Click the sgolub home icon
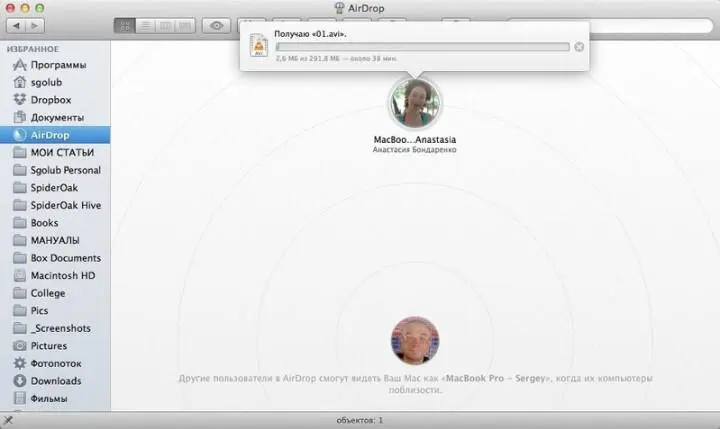Screen dimensions: 720x429 pyautogui.click(x=20, y=82)
